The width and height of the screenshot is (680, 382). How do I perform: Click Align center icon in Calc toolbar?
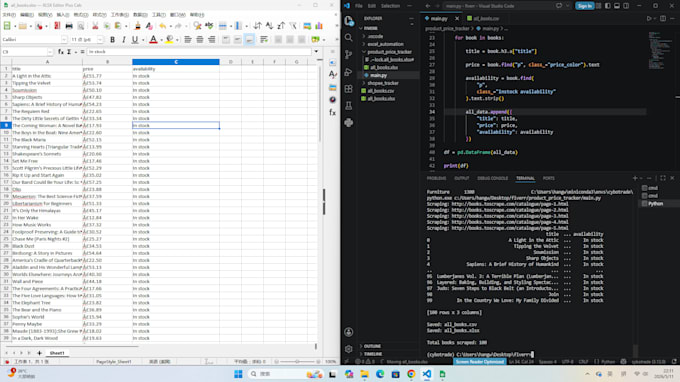pos(199,39)
